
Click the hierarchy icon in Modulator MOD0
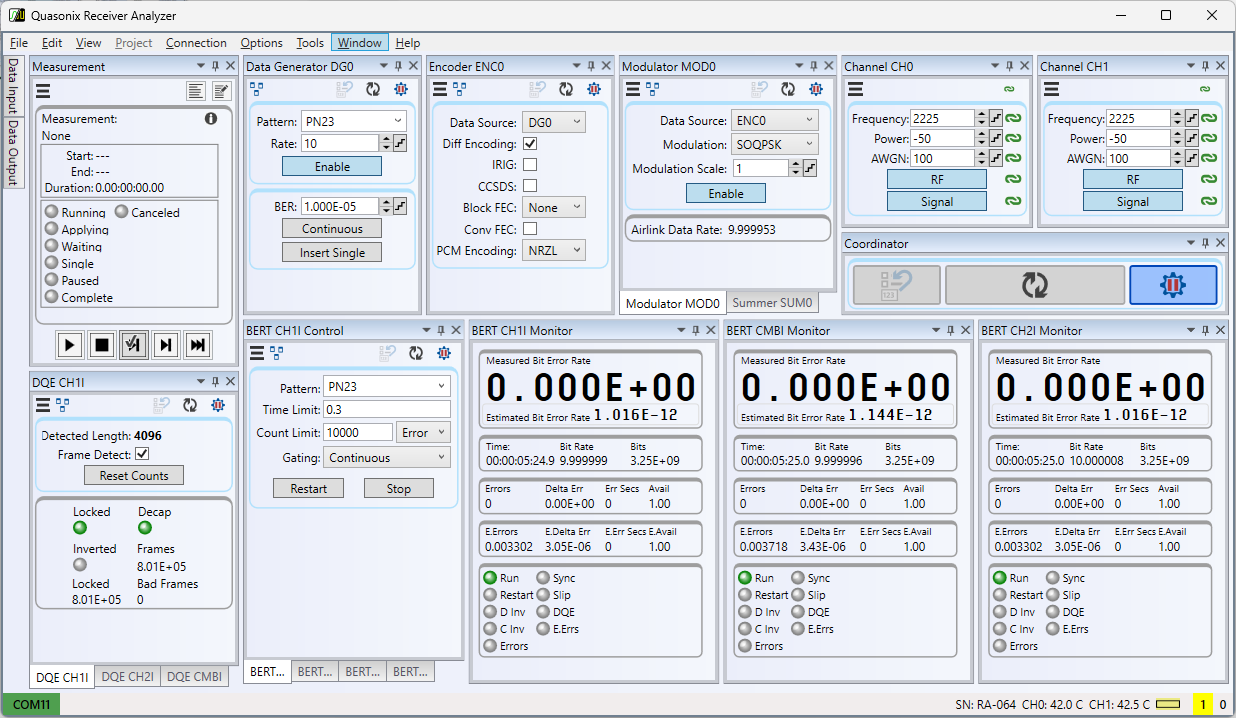click(x=653, y=88)
